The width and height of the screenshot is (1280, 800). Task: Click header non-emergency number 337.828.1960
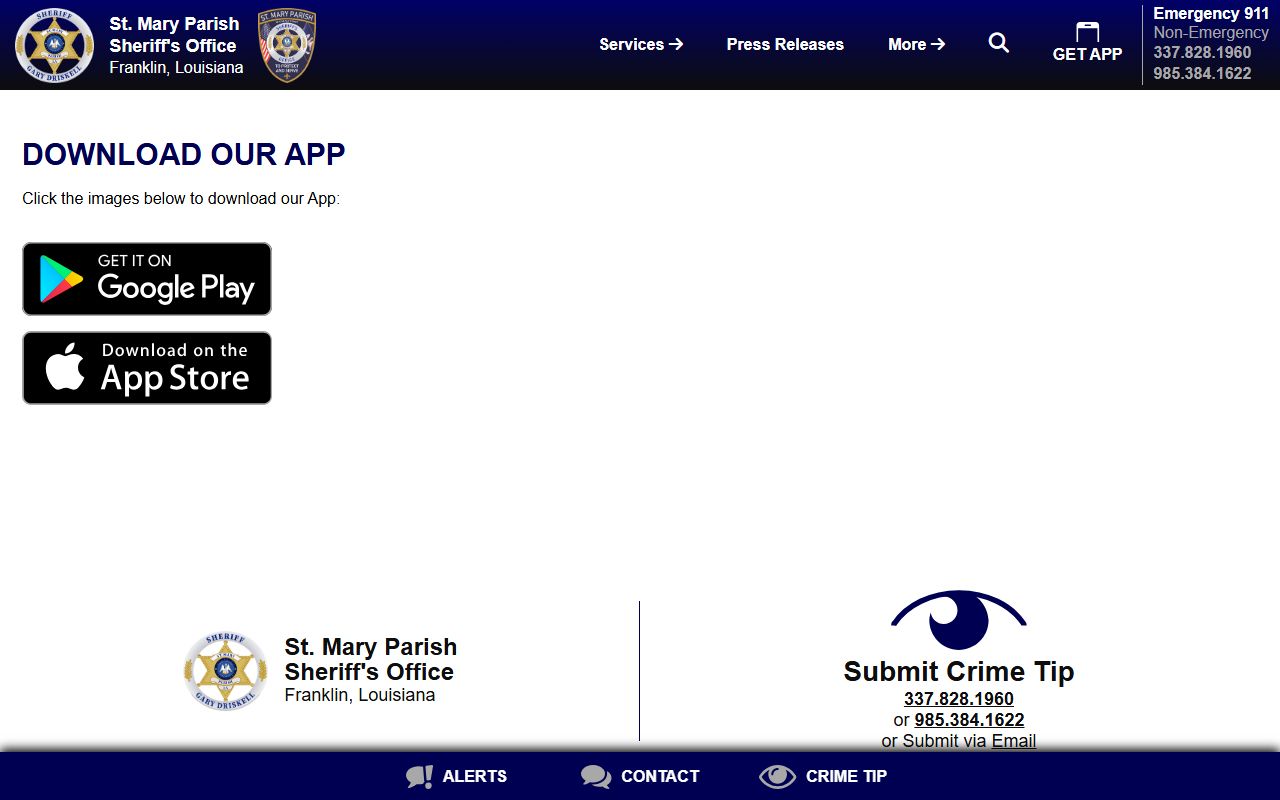click(1202, 53)
